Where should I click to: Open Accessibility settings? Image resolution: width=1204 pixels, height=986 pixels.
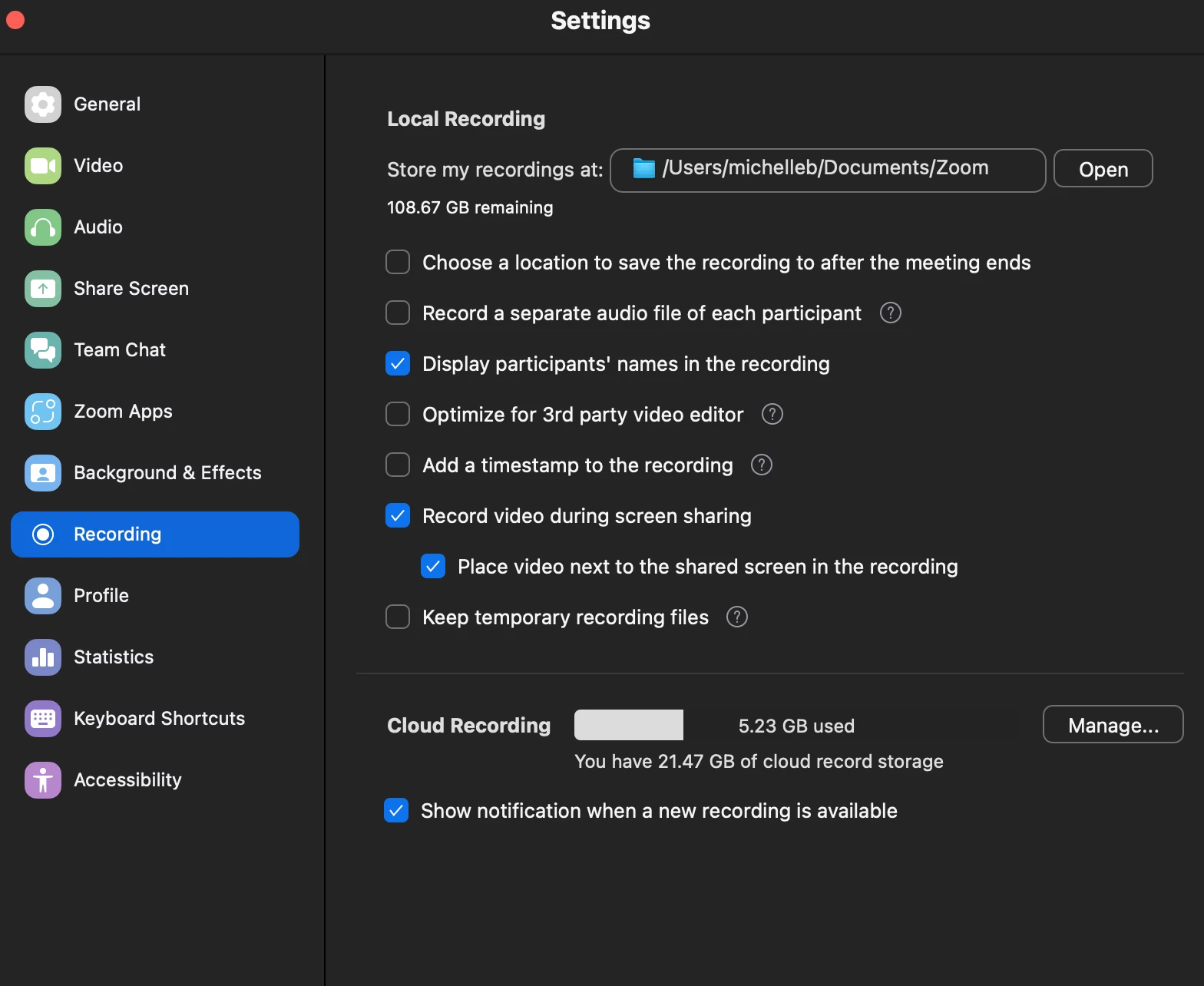[x=155, y=780]
